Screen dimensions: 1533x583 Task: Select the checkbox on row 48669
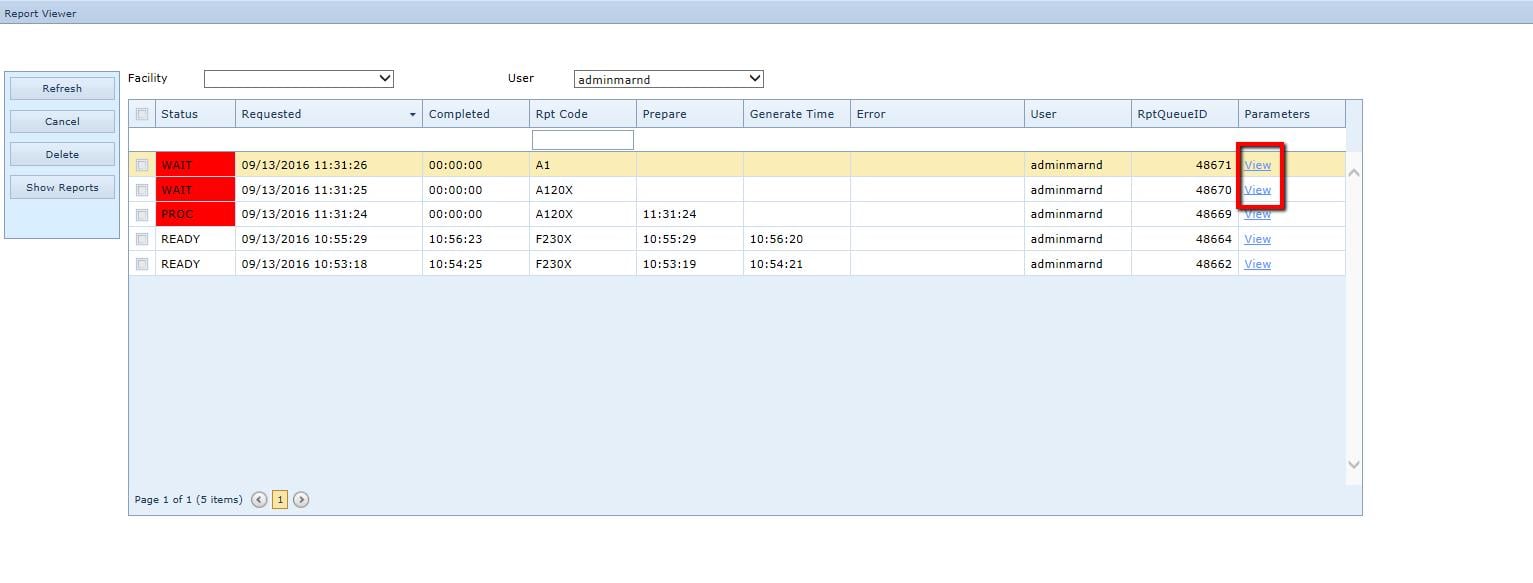tap(142, 214)
